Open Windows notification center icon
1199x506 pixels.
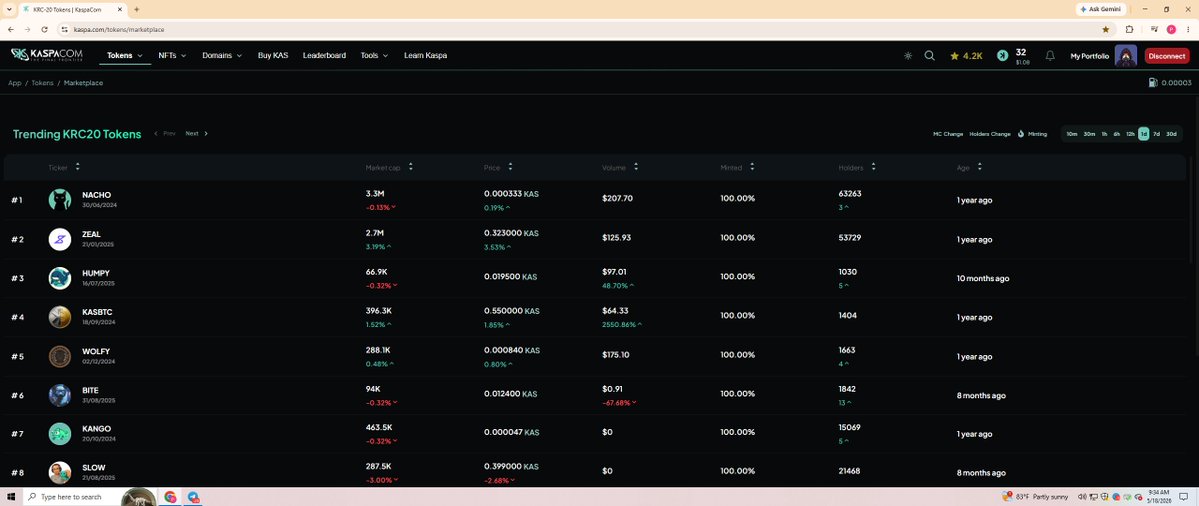(x=1184, y=497)
